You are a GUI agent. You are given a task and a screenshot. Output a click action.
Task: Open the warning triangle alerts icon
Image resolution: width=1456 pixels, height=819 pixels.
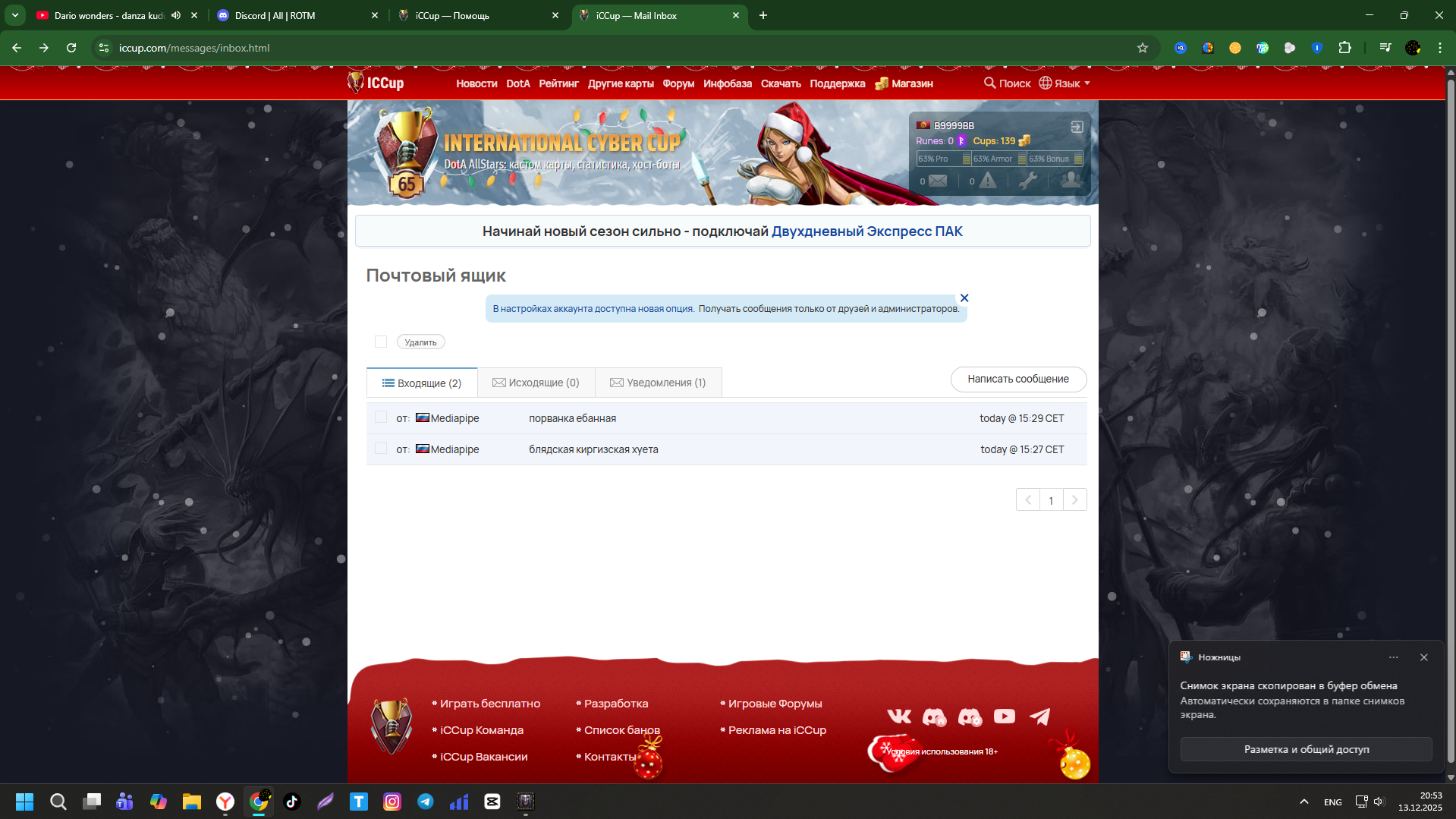tap(988, 181)
